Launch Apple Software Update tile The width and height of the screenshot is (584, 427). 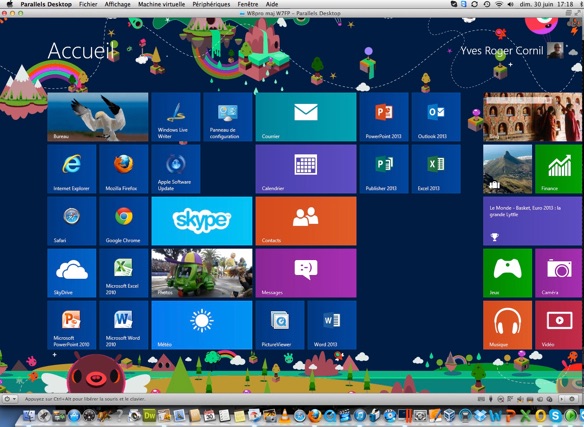click(x=176, y=169)
